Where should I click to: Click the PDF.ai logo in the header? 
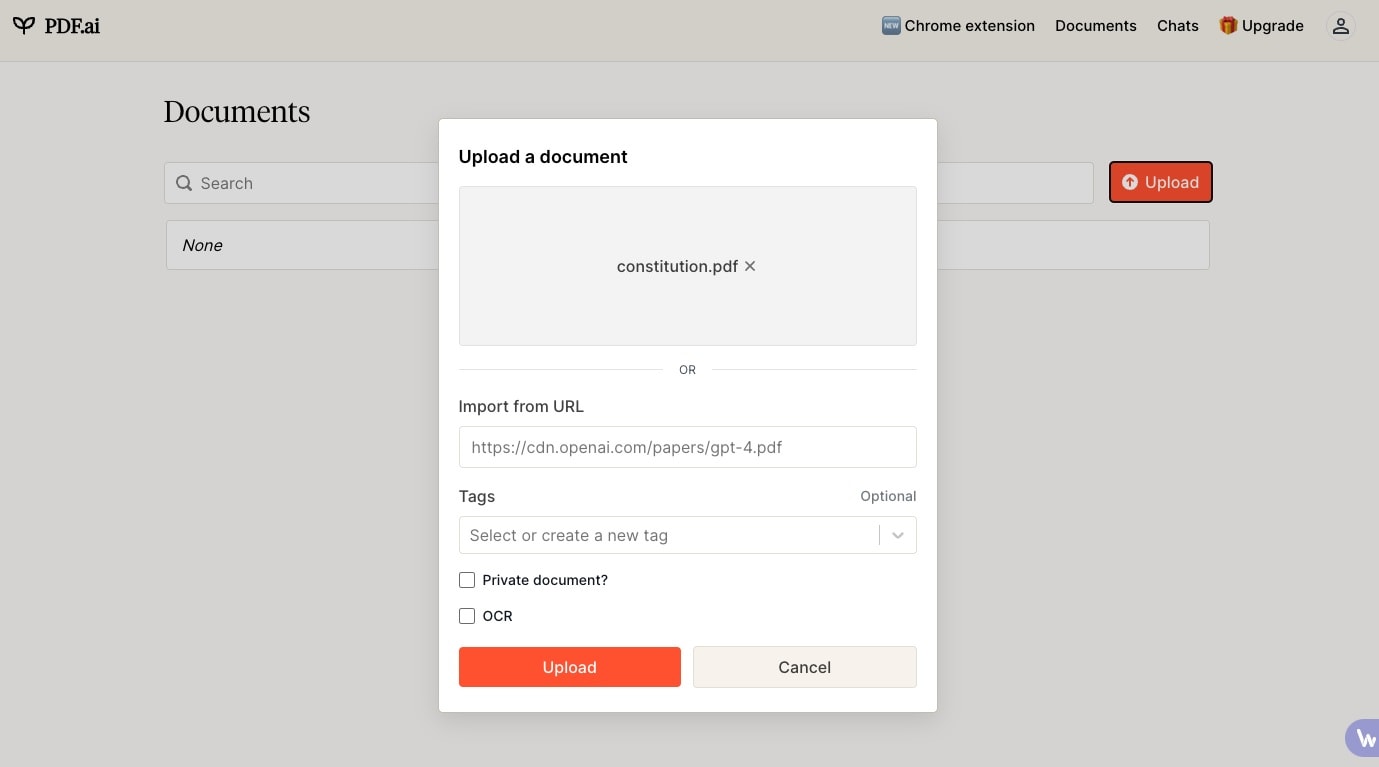point(56,26)
